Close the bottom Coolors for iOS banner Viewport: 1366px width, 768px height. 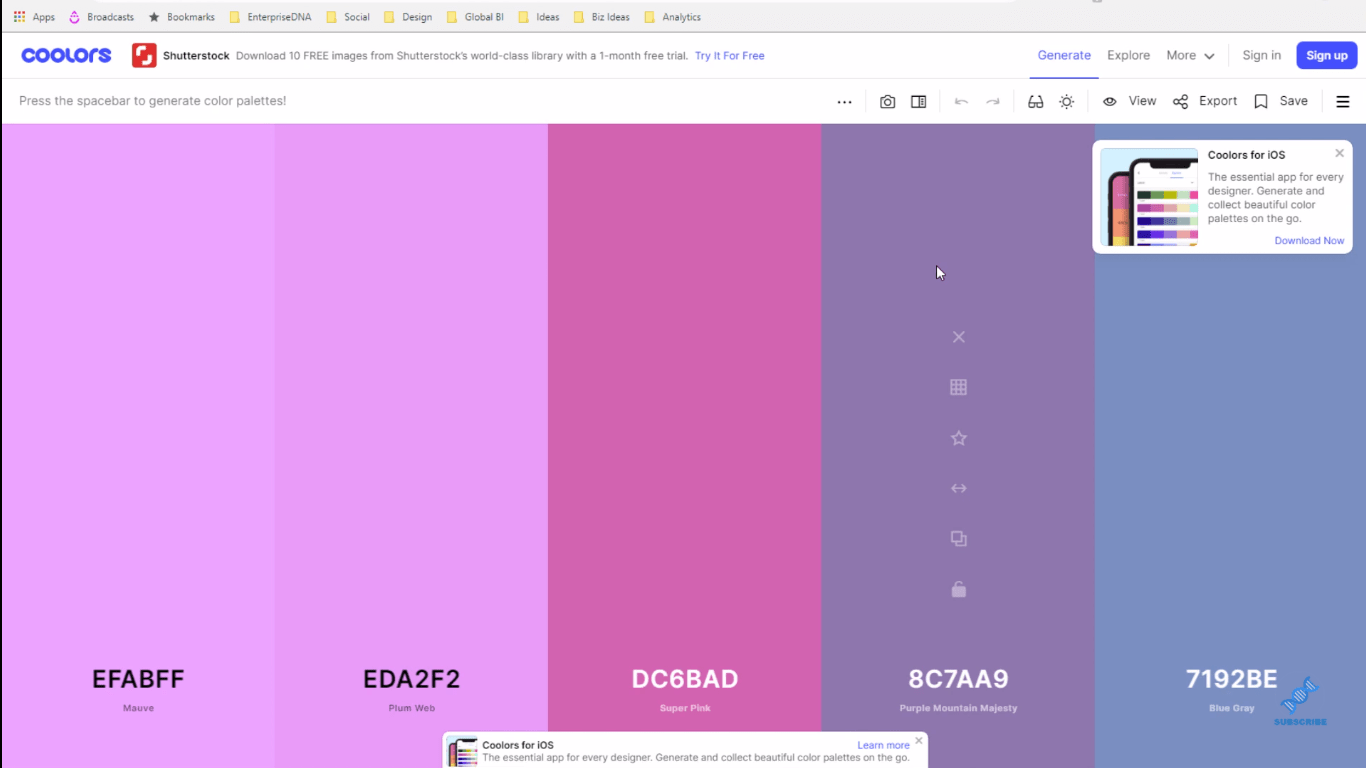coord(919,741)
